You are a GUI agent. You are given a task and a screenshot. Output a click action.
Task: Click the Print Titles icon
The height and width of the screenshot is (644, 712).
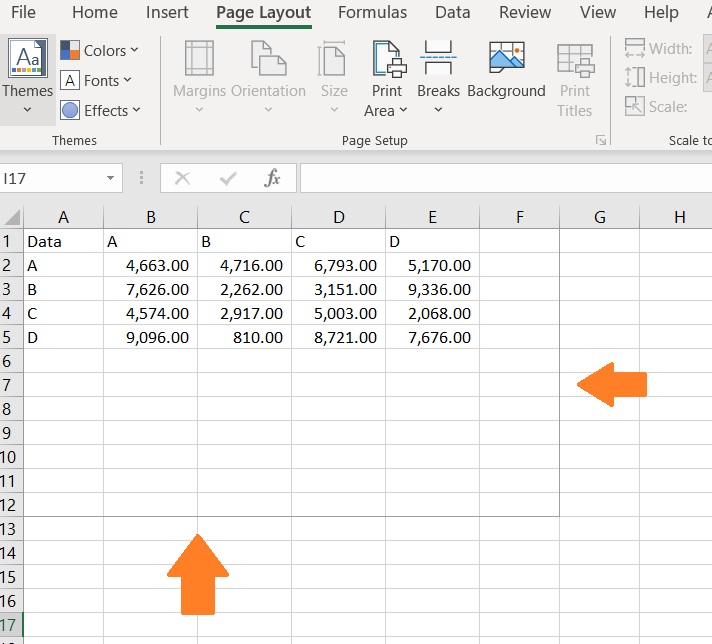pos(575,60)
